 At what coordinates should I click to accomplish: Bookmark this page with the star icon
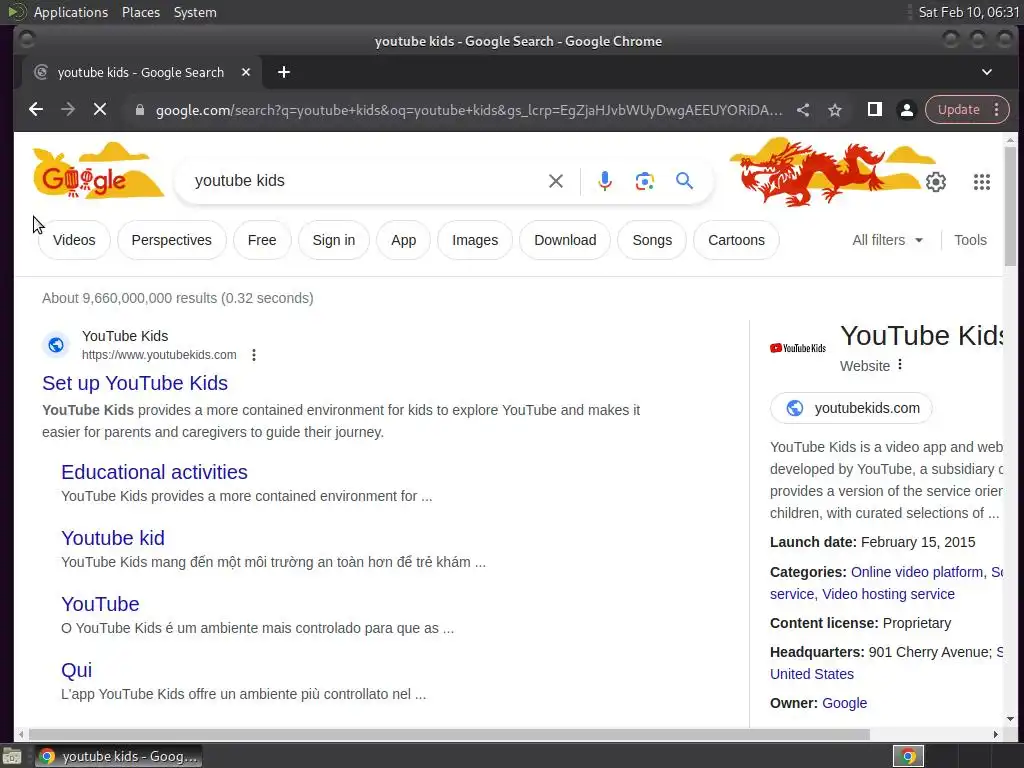tap(835, 110)
